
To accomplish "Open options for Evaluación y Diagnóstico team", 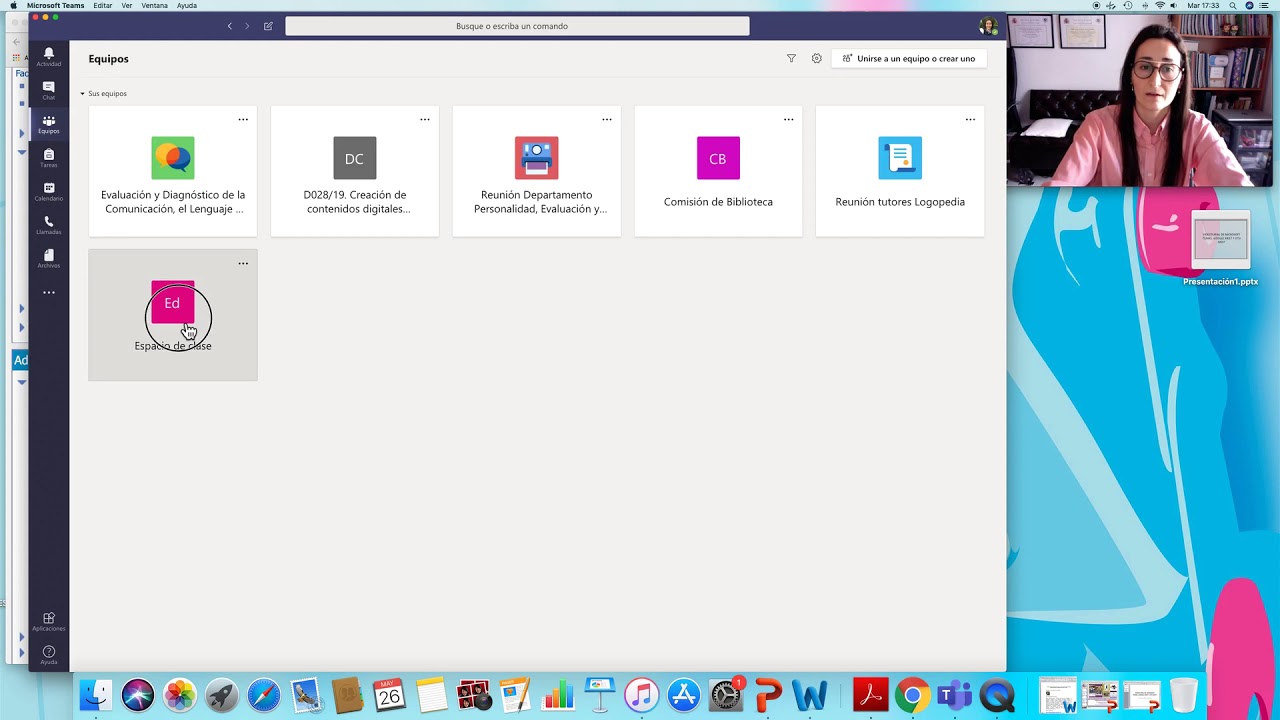I will point(243,119).
